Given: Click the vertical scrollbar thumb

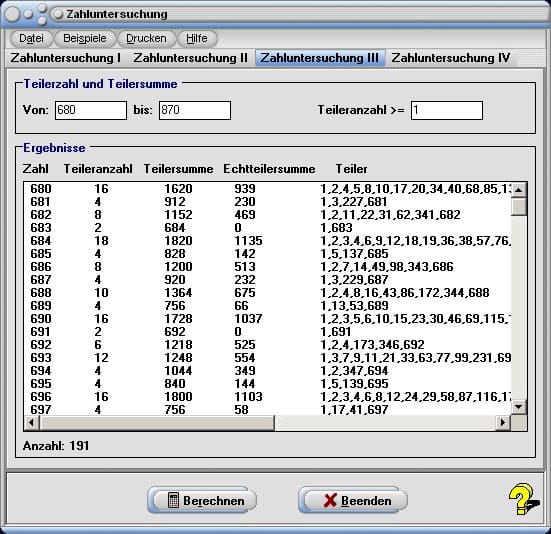Looking at the screenshot, I should (519, 207).
